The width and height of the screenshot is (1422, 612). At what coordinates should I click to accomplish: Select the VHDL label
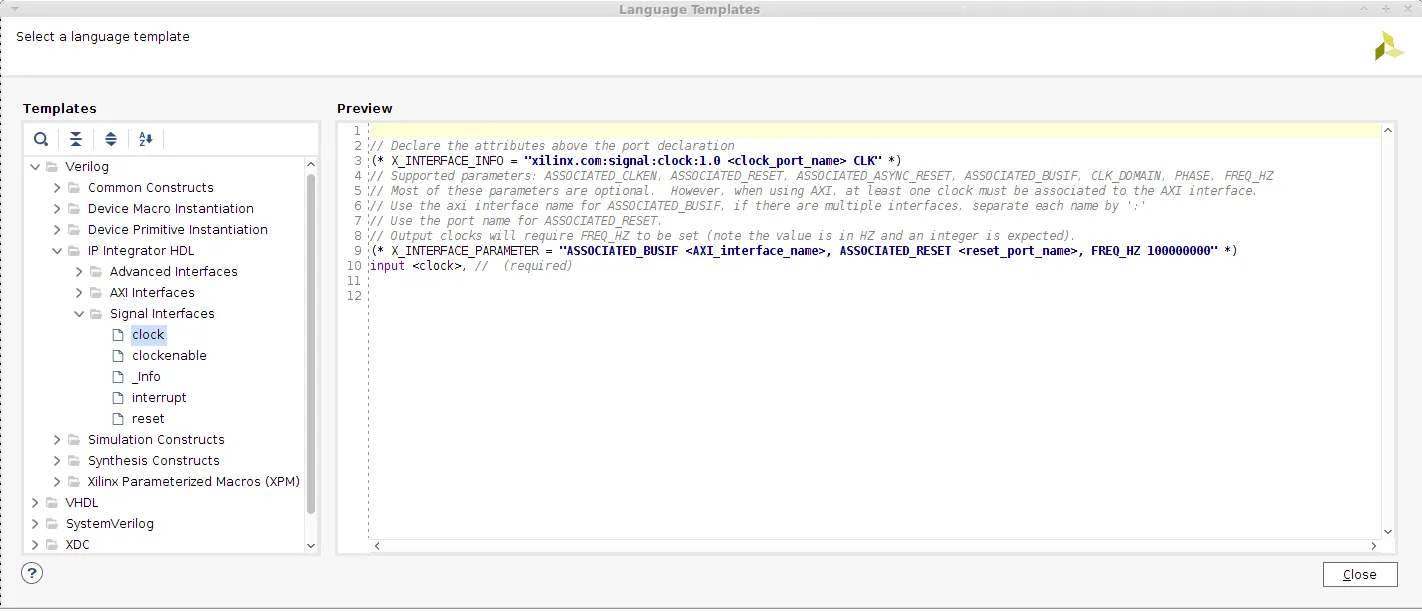point(82,503)
